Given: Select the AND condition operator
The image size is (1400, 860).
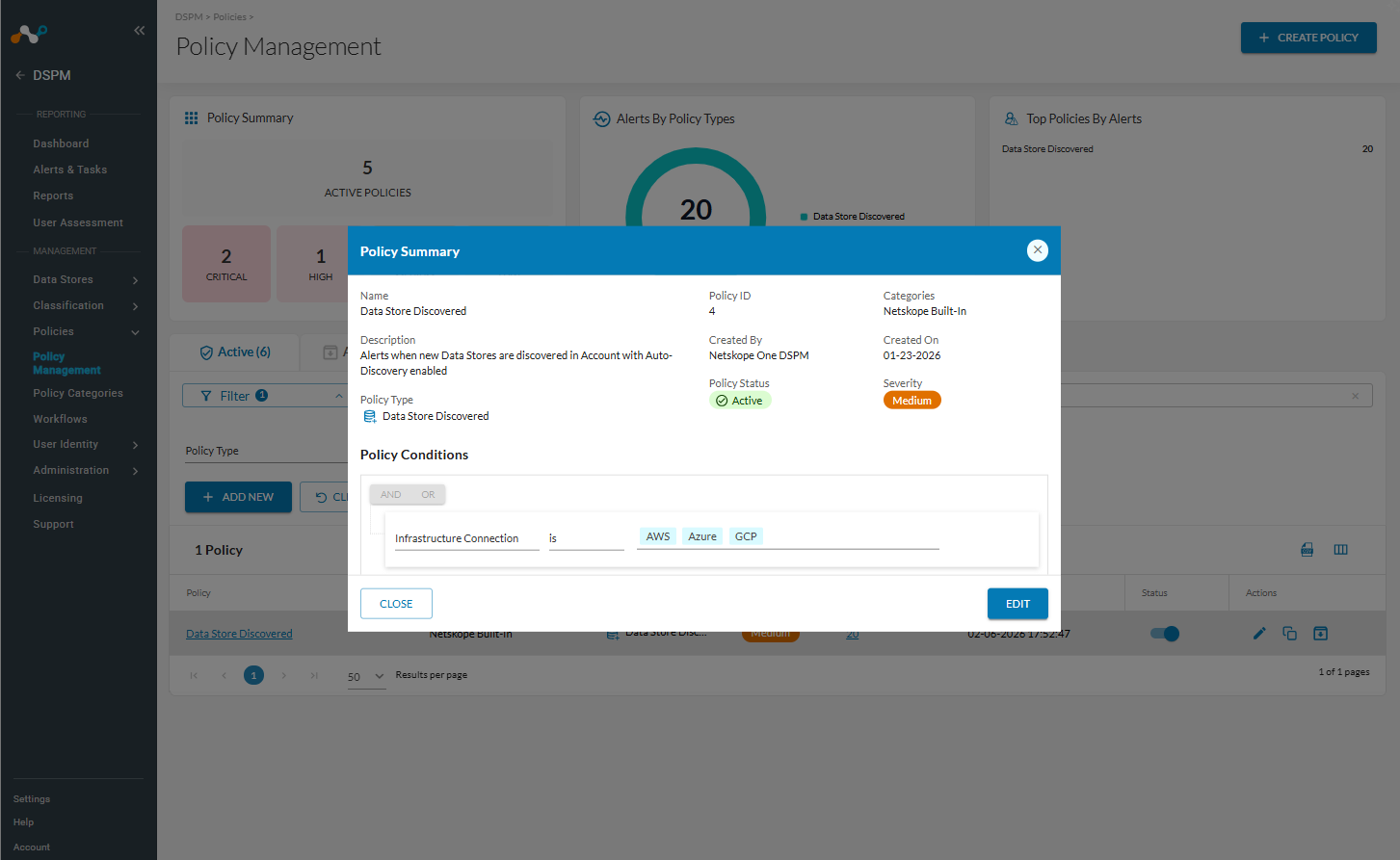Looking at the screenshot, I should (x=390, y=495).
